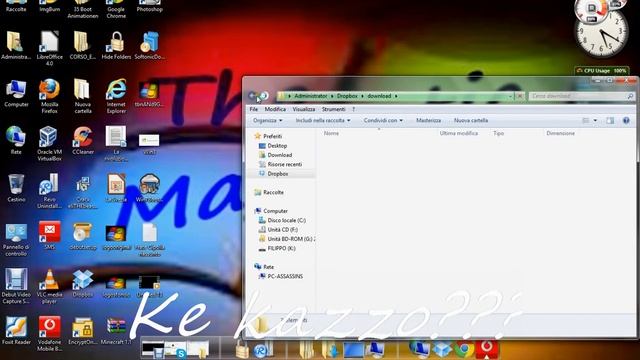Open Pannello di controllo icon
This screenshot has height=360, width=640.
pyautogui.click(x=16, y=239)
